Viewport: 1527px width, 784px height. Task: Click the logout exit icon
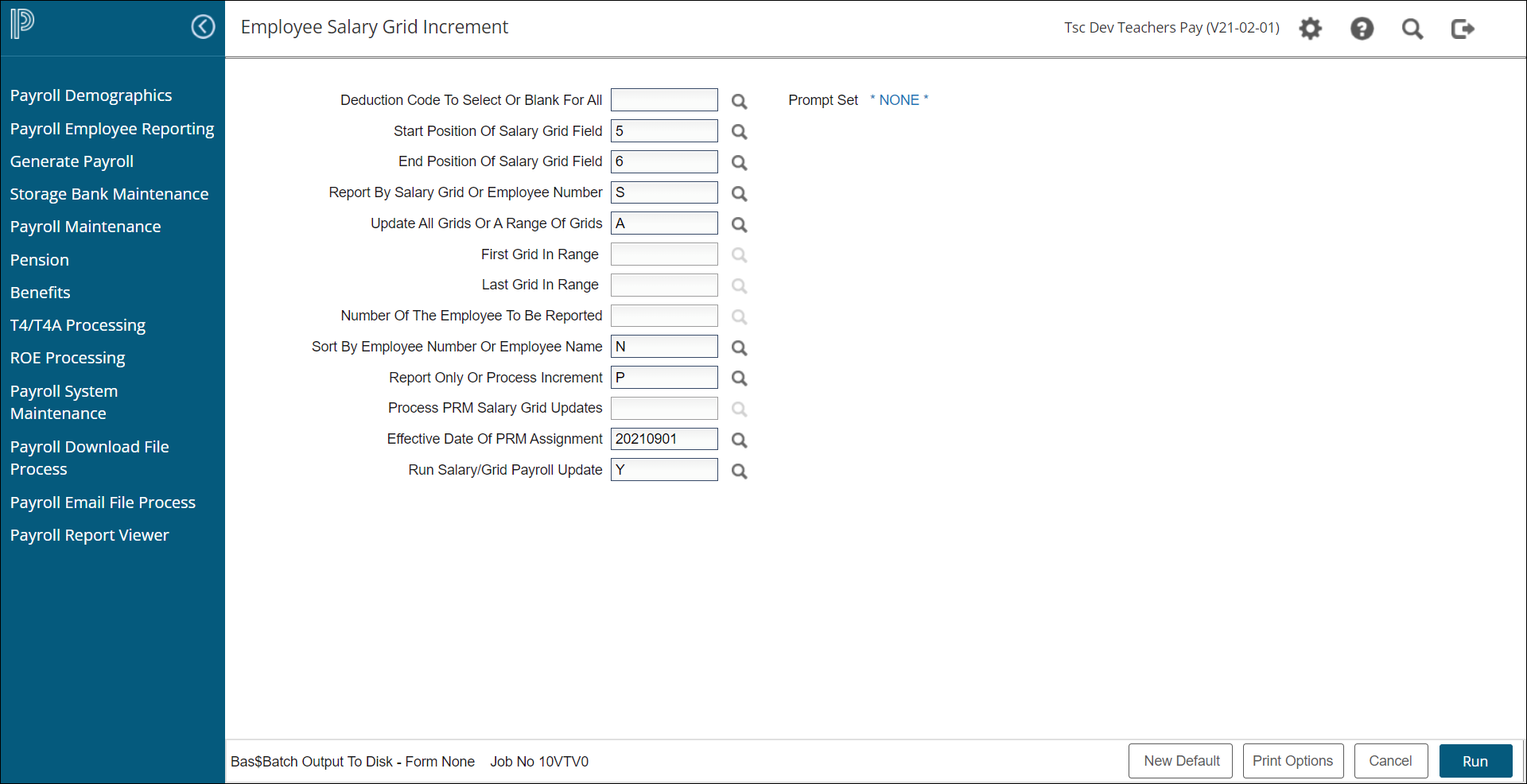coord(1463,29)
